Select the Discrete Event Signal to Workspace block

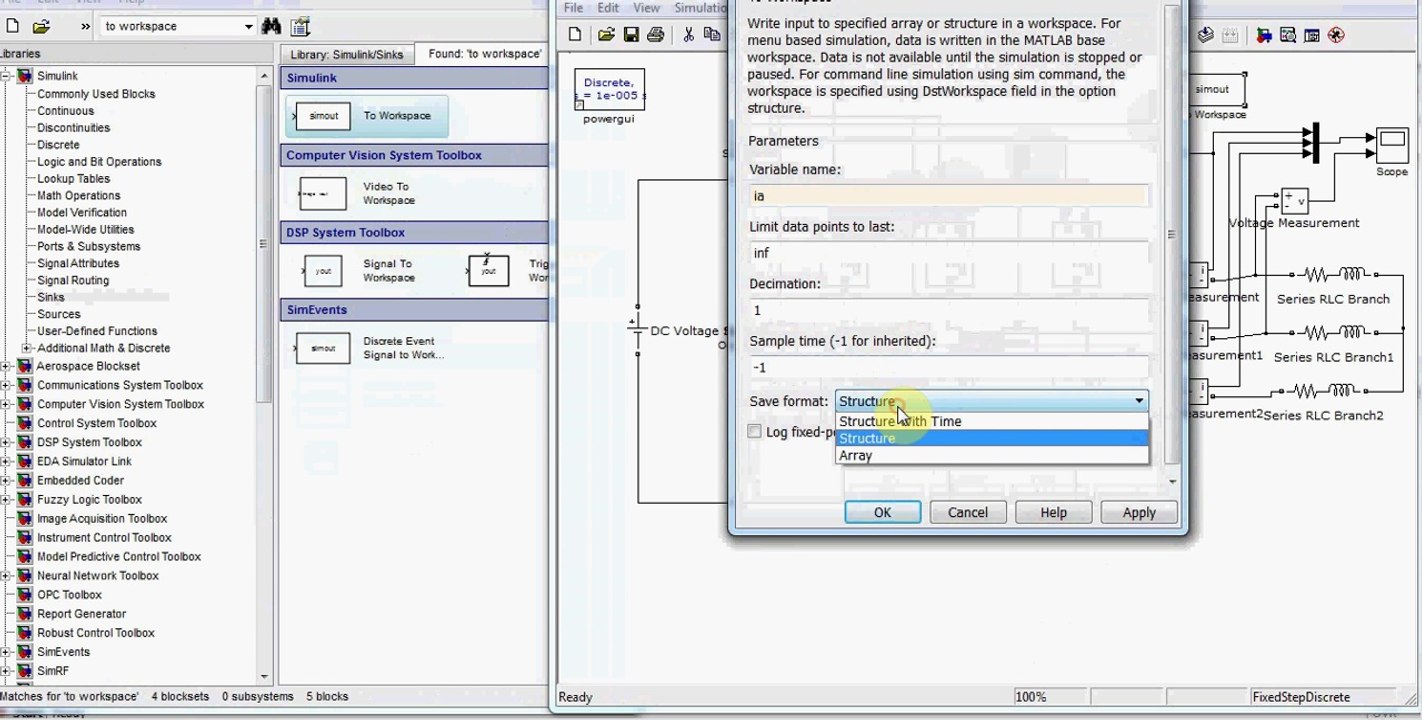point(323,348)
